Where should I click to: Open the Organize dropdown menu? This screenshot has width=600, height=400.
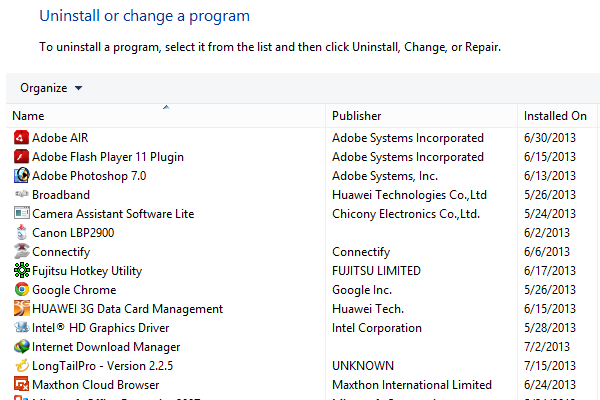click(x=51, y=88)
